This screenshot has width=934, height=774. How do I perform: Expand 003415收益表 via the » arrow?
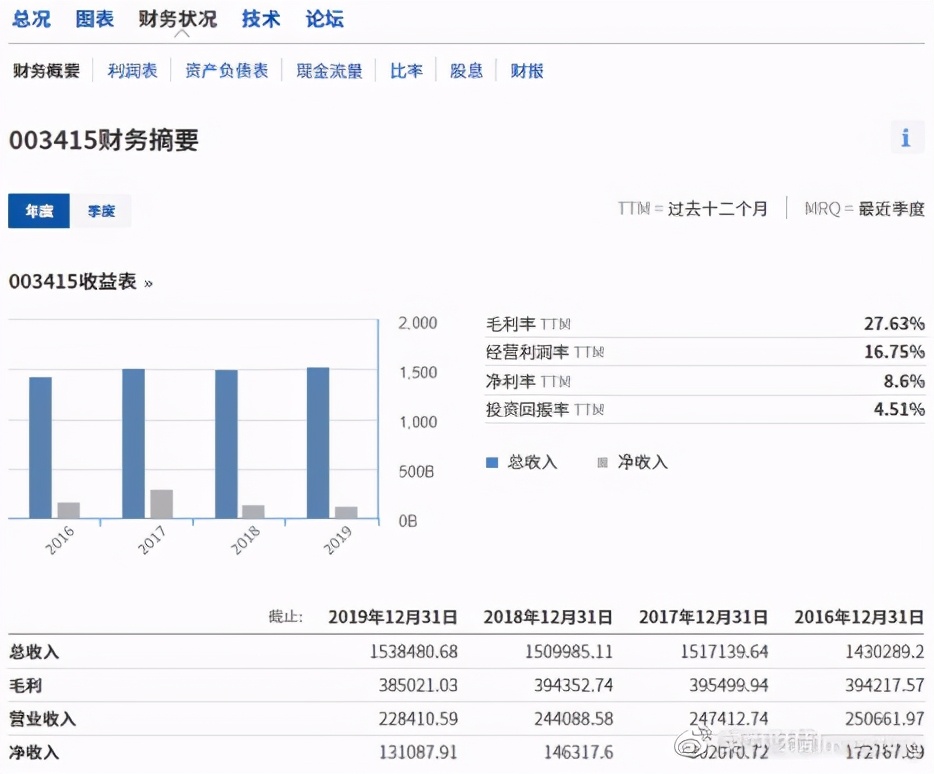[147, 282]
